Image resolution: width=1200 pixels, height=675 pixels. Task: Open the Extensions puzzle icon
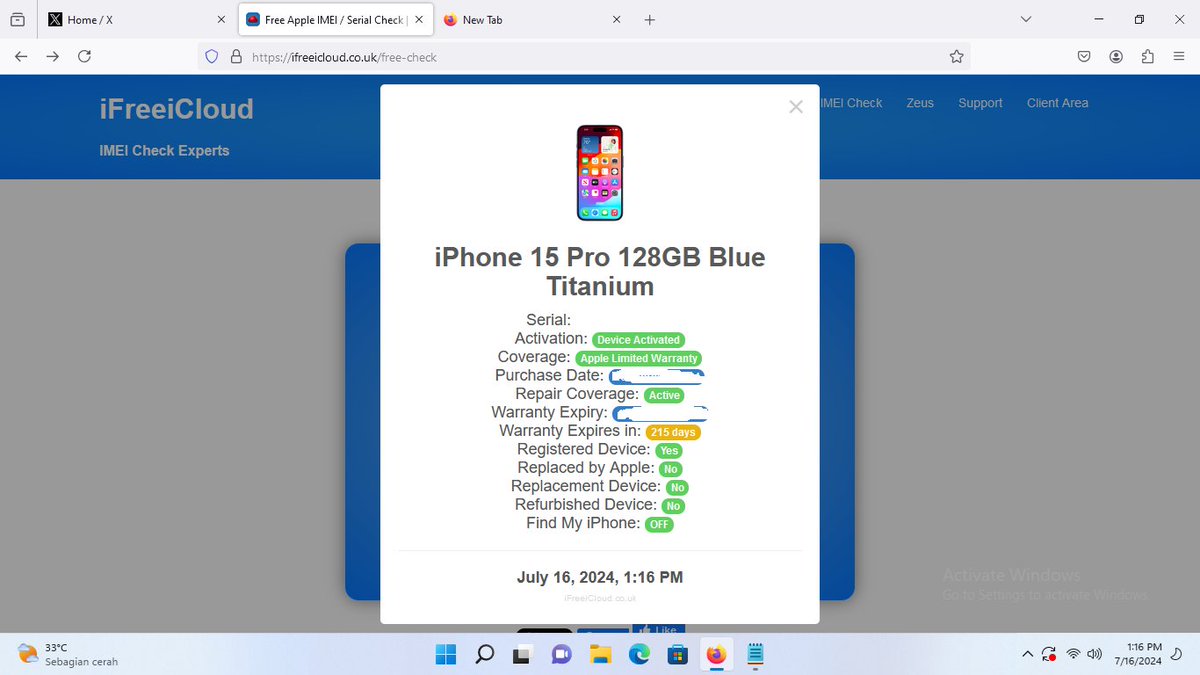tap(1147, 57)
